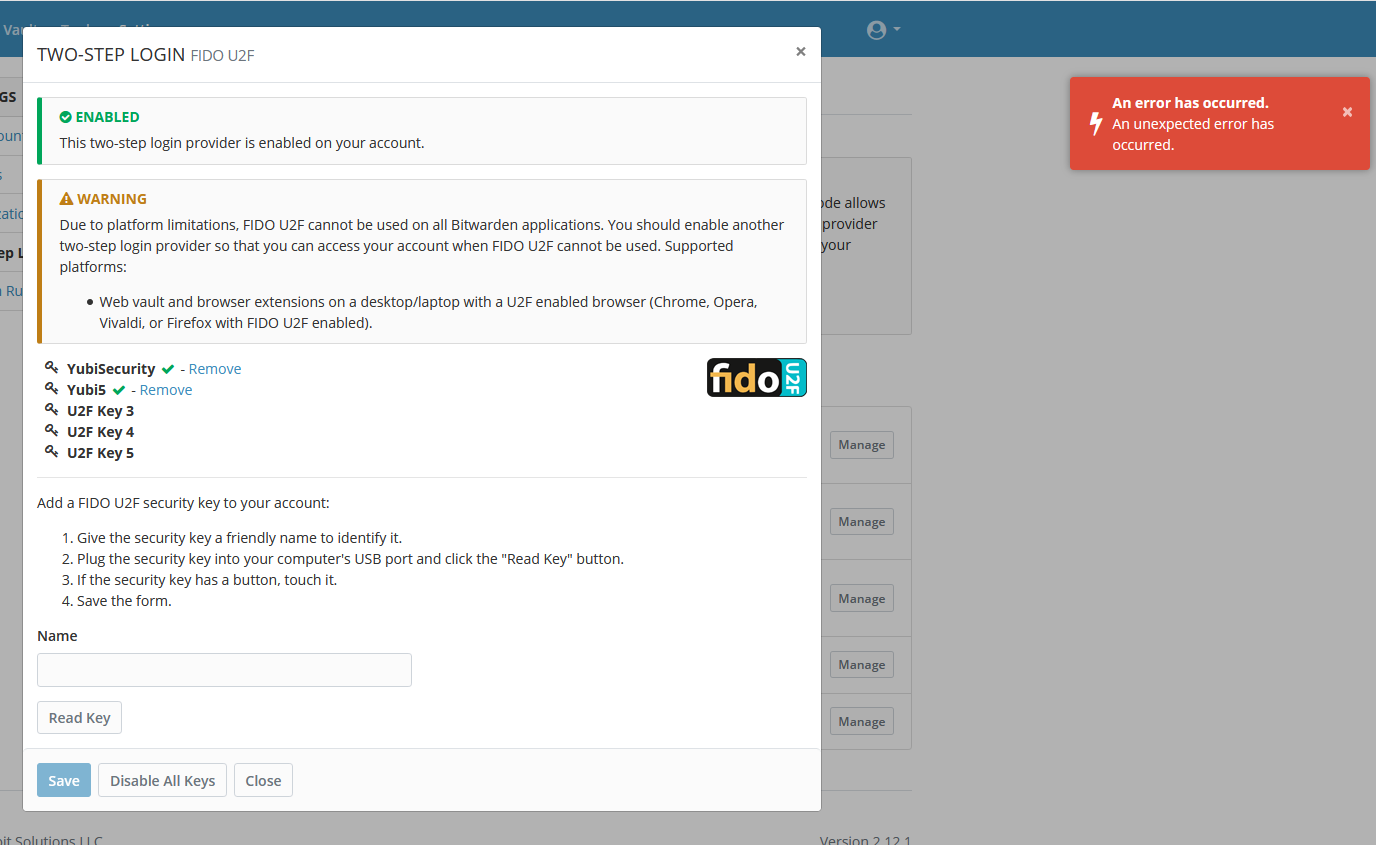Open the user account menu in header
The image size is (1376, 845).
tap(883, 30)
